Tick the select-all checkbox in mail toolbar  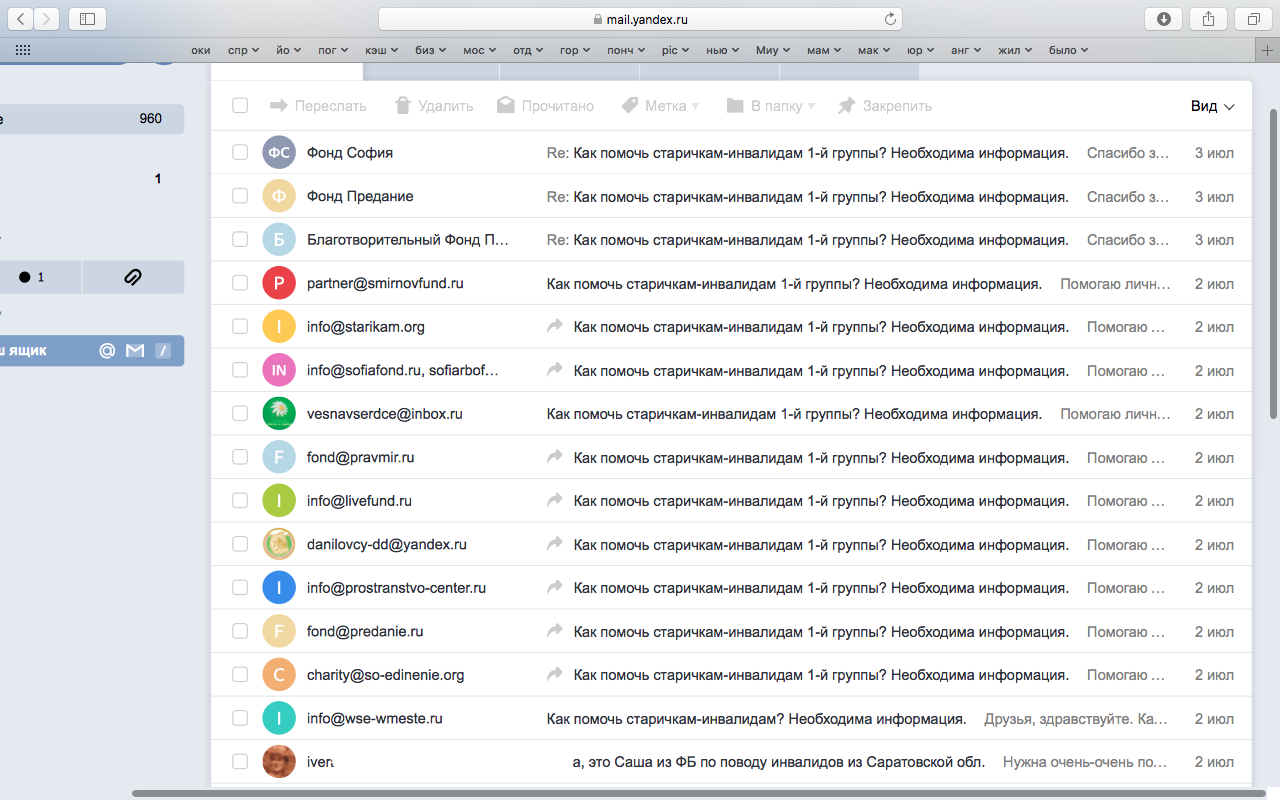pyautogui.click(x=240, y=106)
